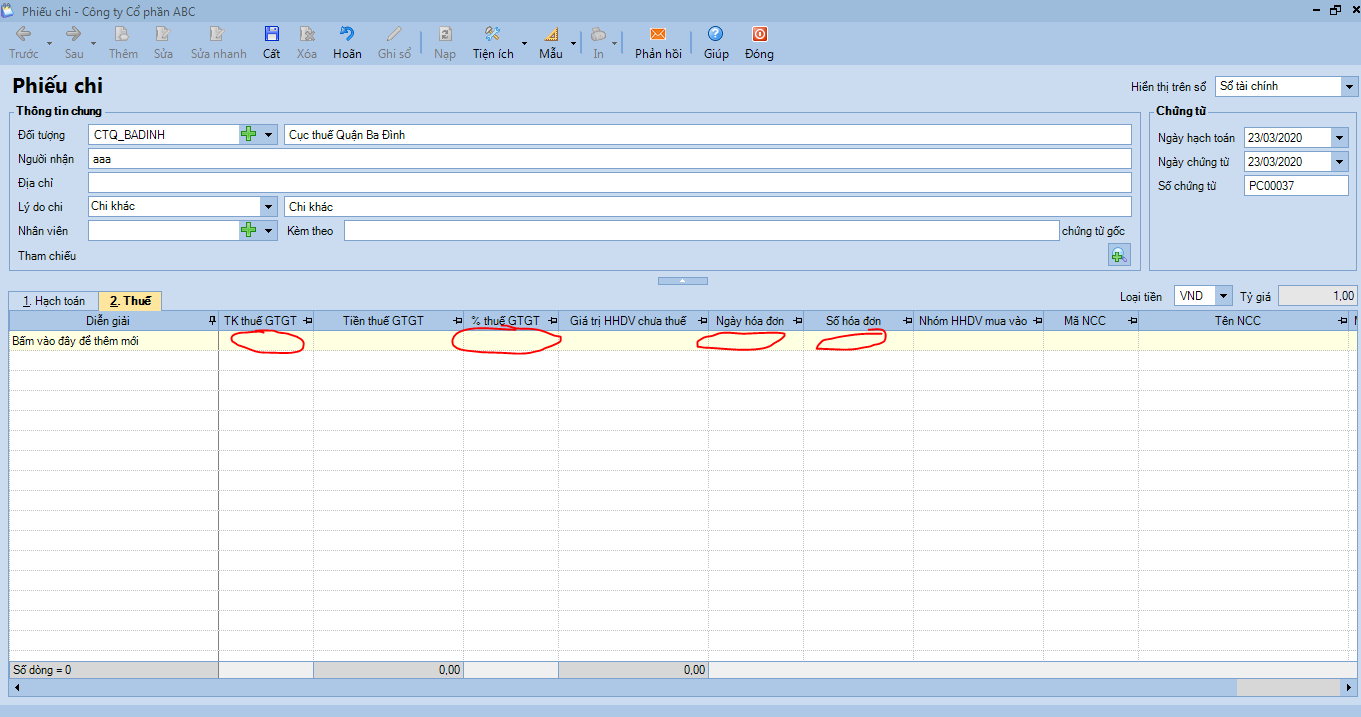Screen dimensions: 1361x717
Task: Open Giúp help icon
Action: tap(715, 35)
